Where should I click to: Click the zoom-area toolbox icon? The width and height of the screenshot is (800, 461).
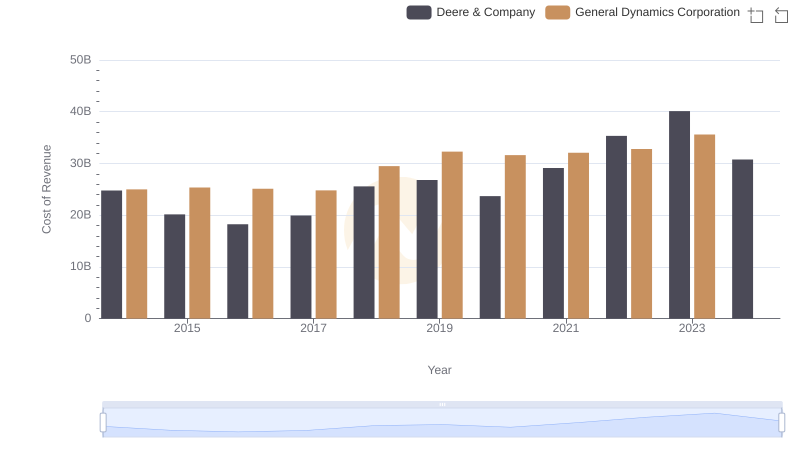click(756, 15)
